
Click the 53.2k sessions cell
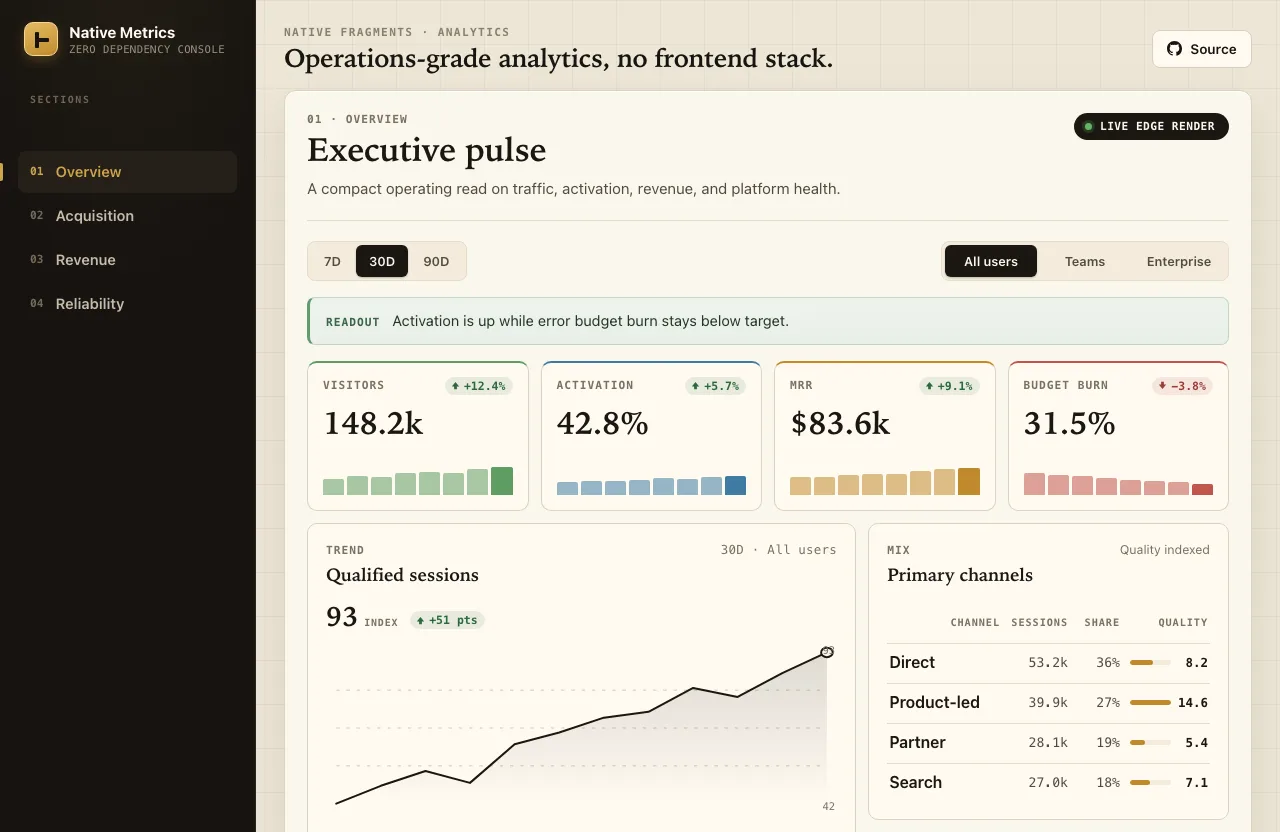(1048, 662)
